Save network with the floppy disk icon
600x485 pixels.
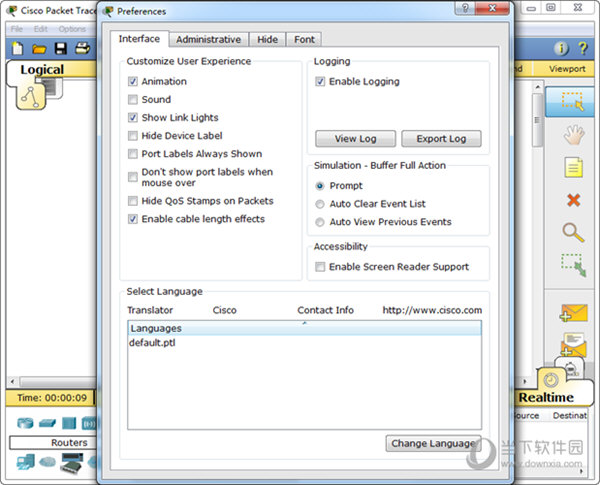point(61,49)
